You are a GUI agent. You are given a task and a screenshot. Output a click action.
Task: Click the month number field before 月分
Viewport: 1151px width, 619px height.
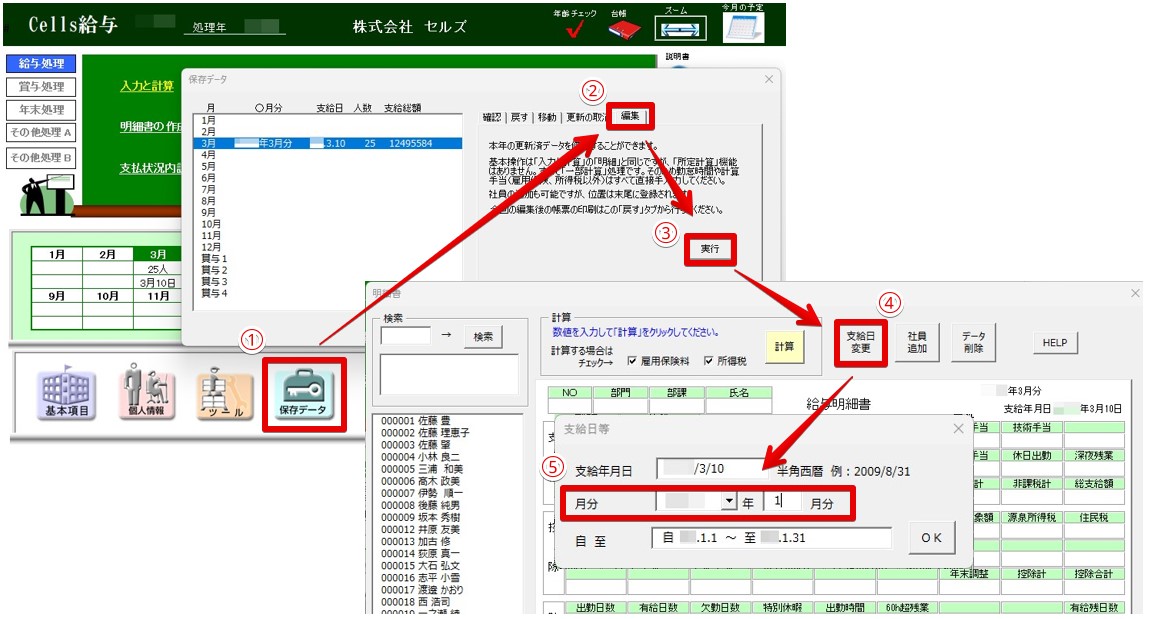pyautogui.click(x=782, y=502)
